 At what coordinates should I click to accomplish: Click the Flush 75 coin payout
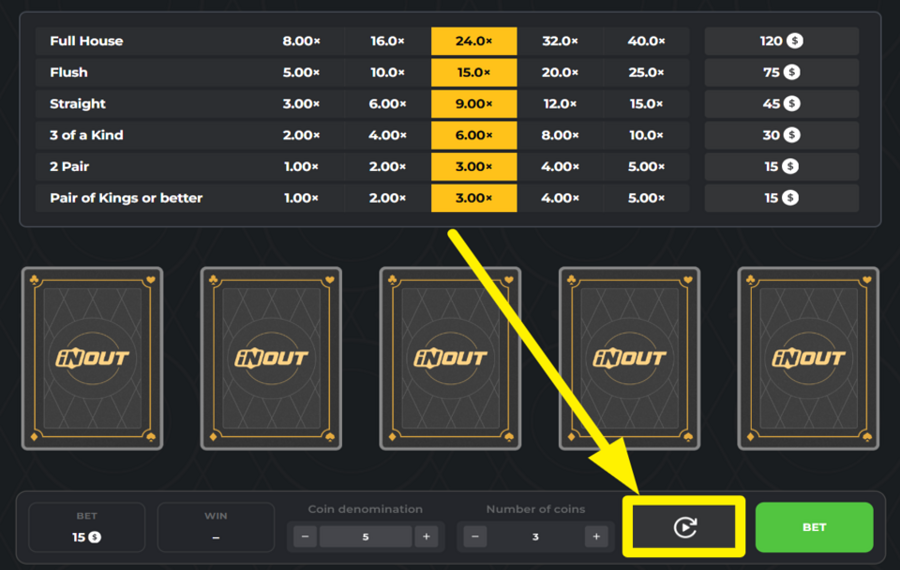pos(782,72)
